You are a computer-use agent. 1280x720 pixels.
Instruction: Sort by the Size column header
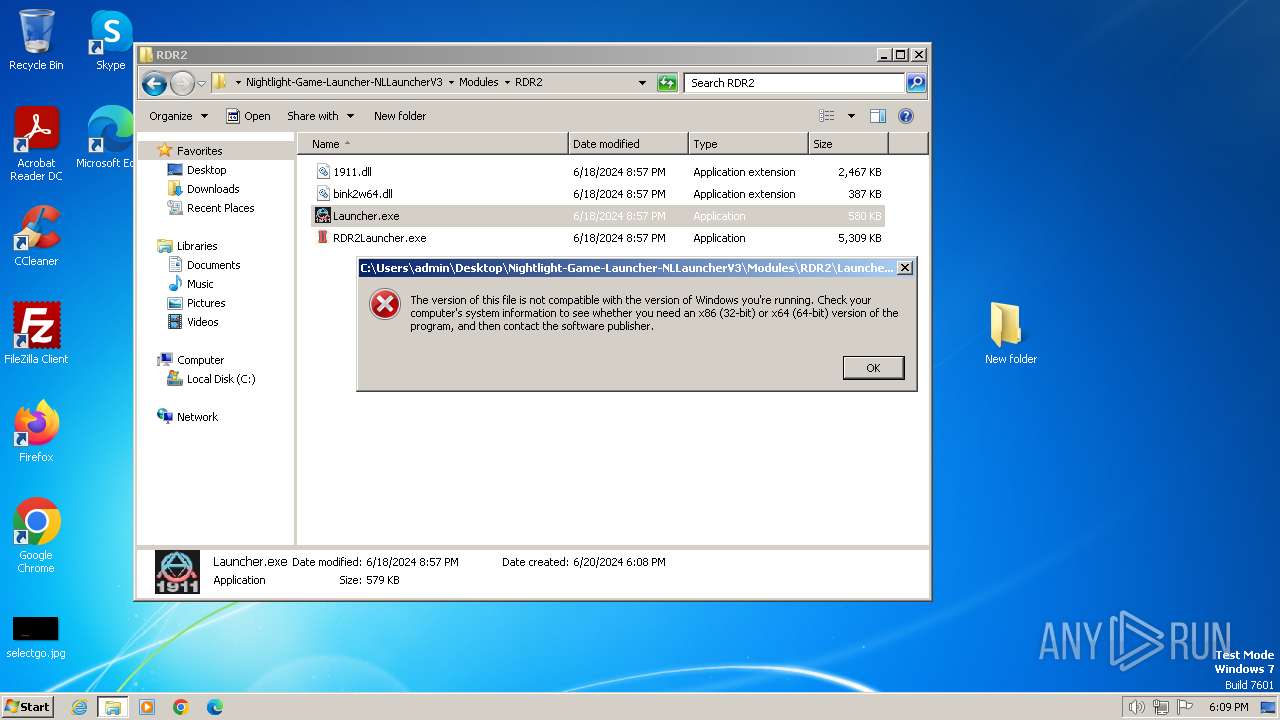(848, 144)
